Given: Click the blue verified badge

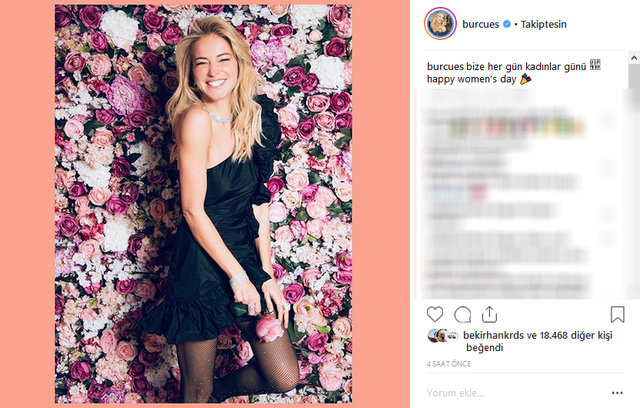Looking at the screenshot, I should (505, 25).
